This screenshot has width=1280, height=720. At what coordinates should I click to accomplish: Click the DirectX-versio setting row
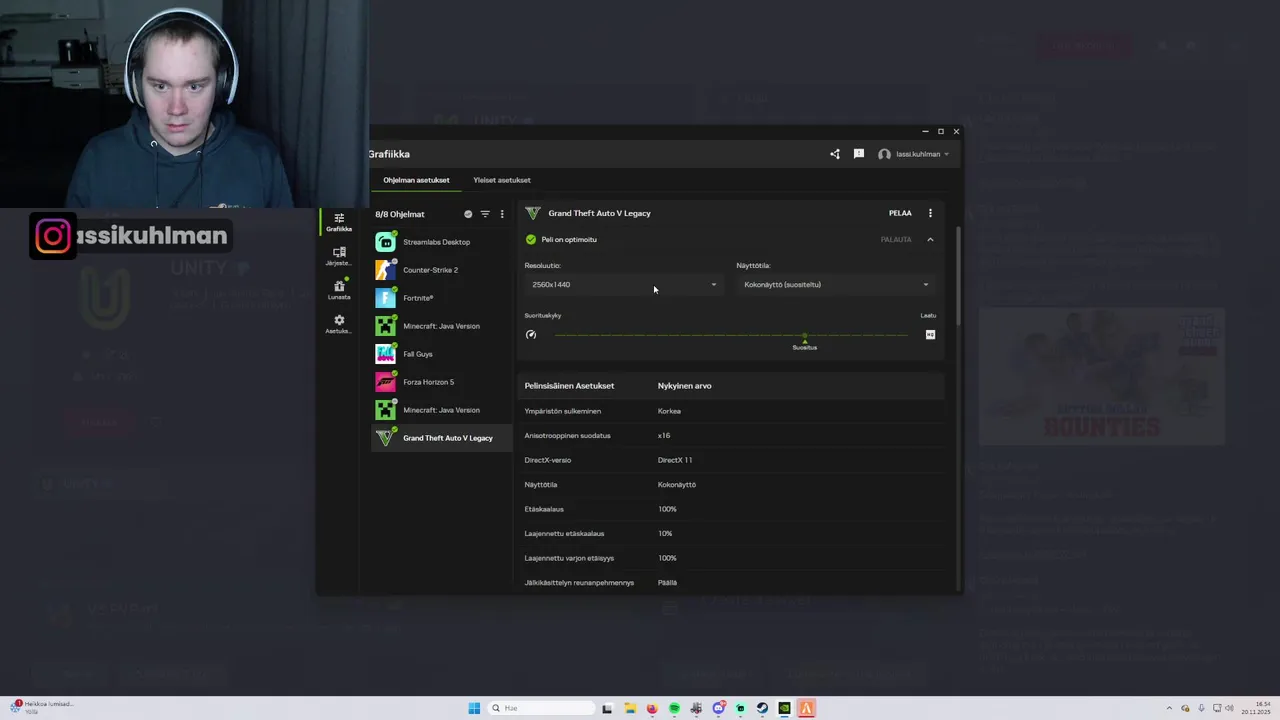tap(733, 460)
